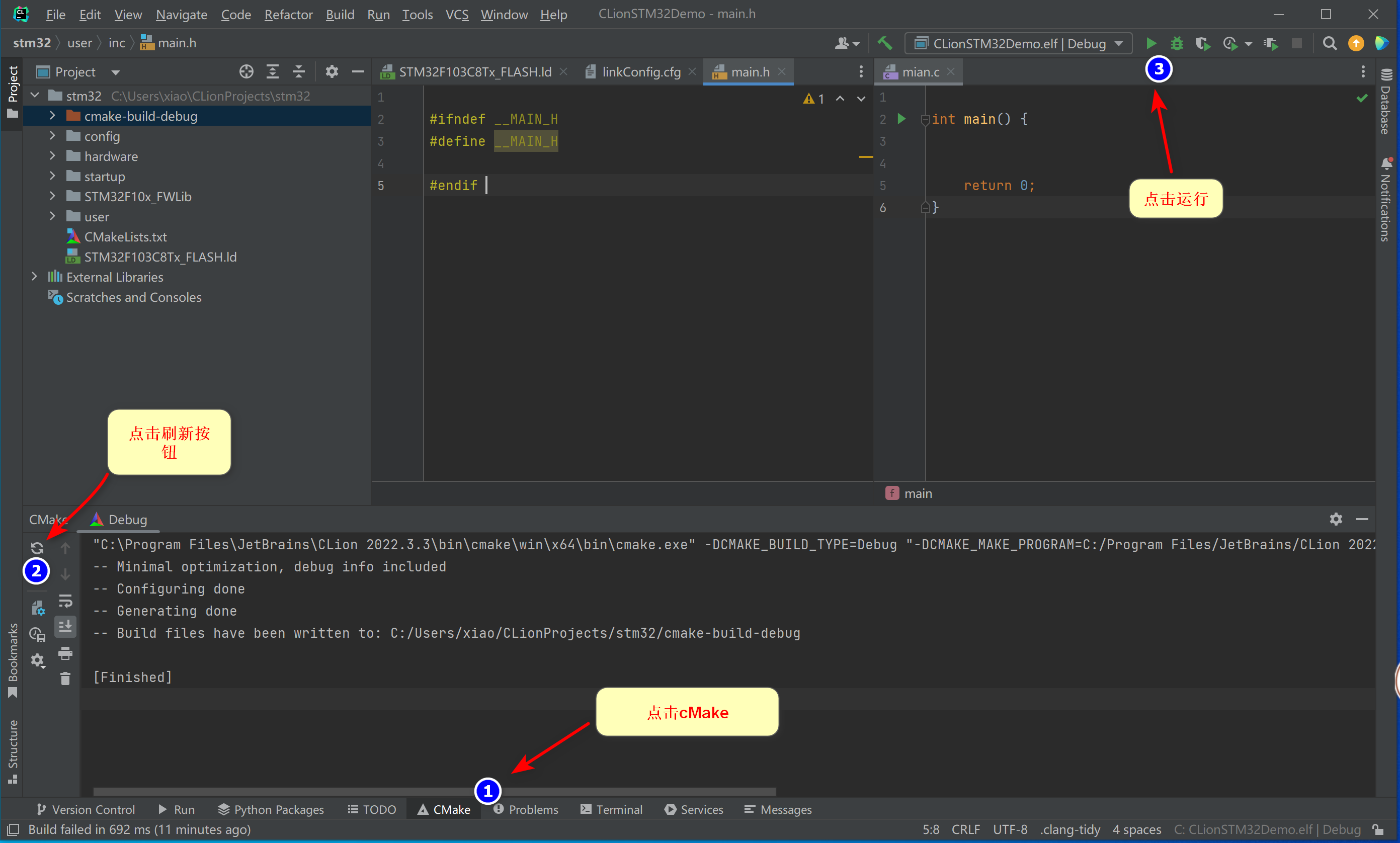The height and width of the screenshot is (843, 1400).
Task: Open Search Everywhere magnifier
Action: (x=1330, y=43)
